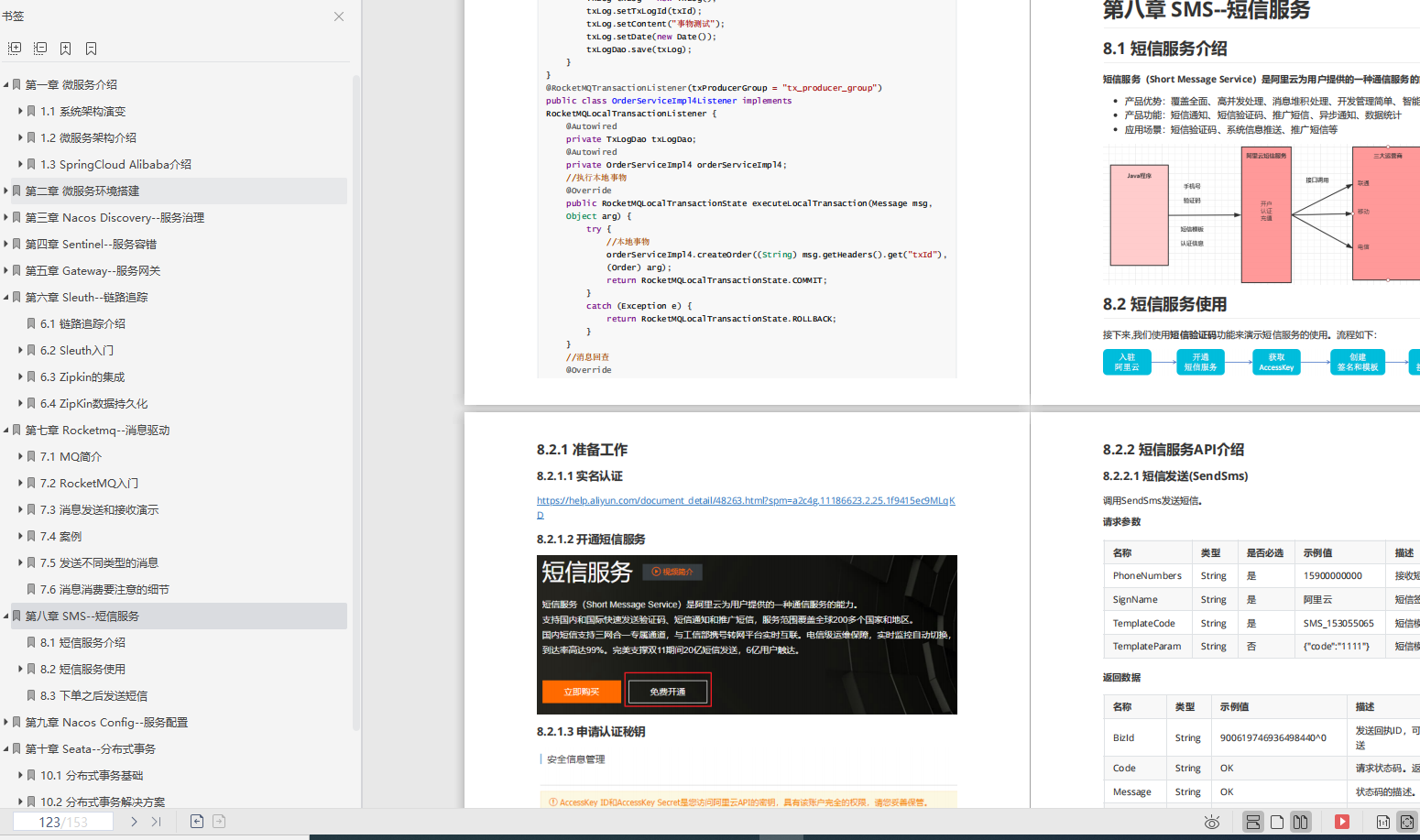Open bookmark 7.3 消息发送和接收演示

[x=99, y=509]
